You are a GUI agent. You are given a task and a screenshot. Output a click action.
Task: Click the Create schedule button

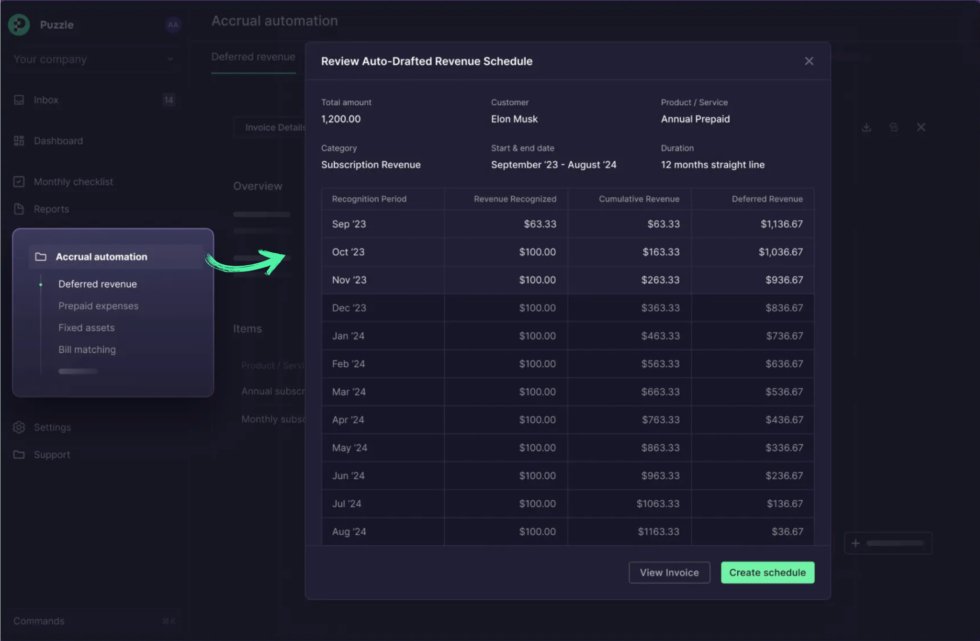(767, 572)
